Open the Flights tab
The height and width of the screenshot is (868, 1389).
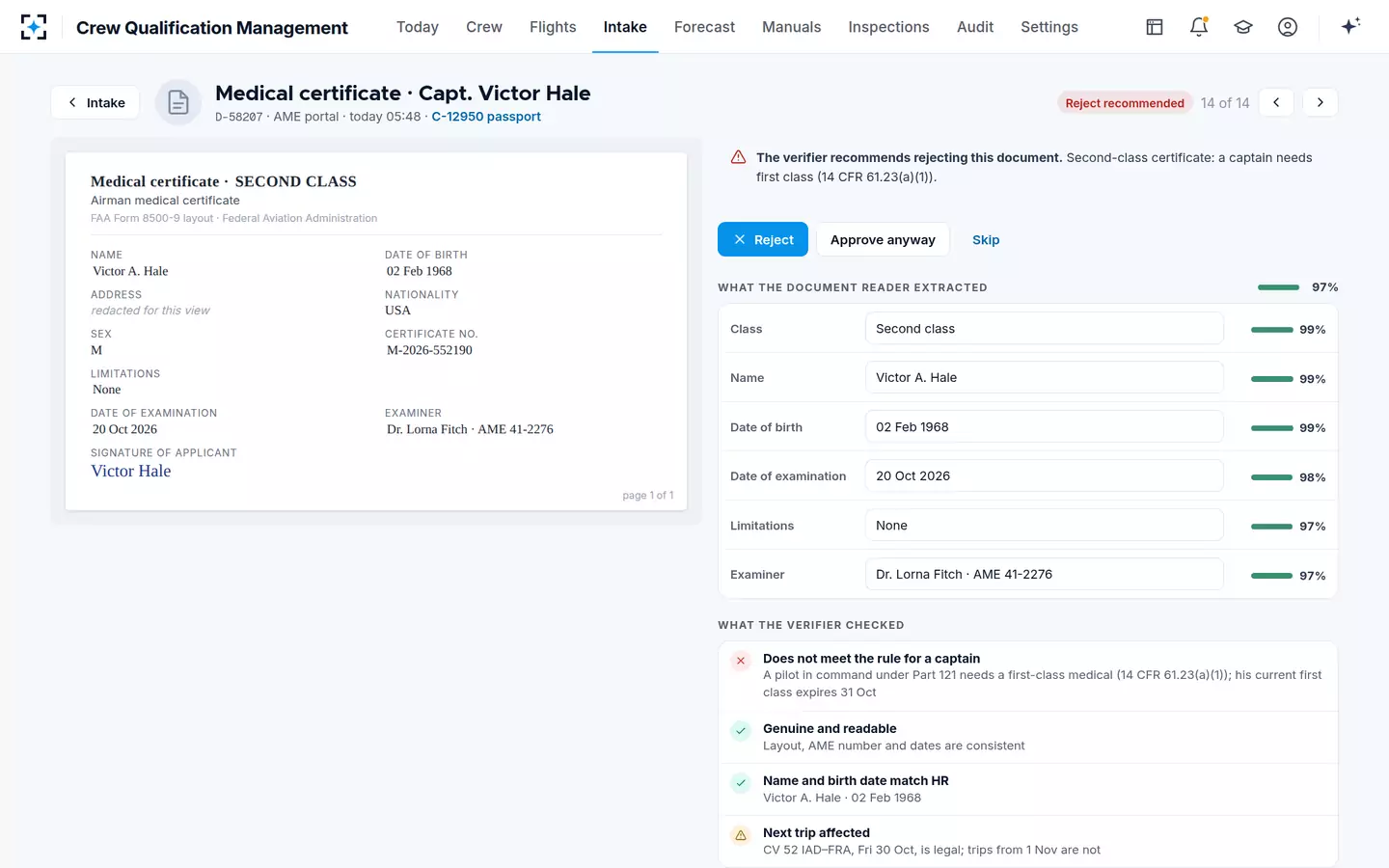[553, 27]
